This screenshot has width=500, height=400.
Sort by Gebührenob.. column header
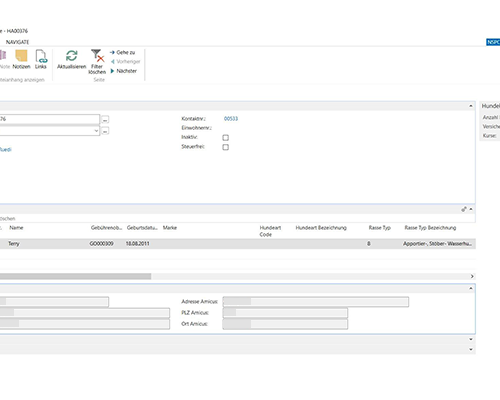tap(106, 228)
